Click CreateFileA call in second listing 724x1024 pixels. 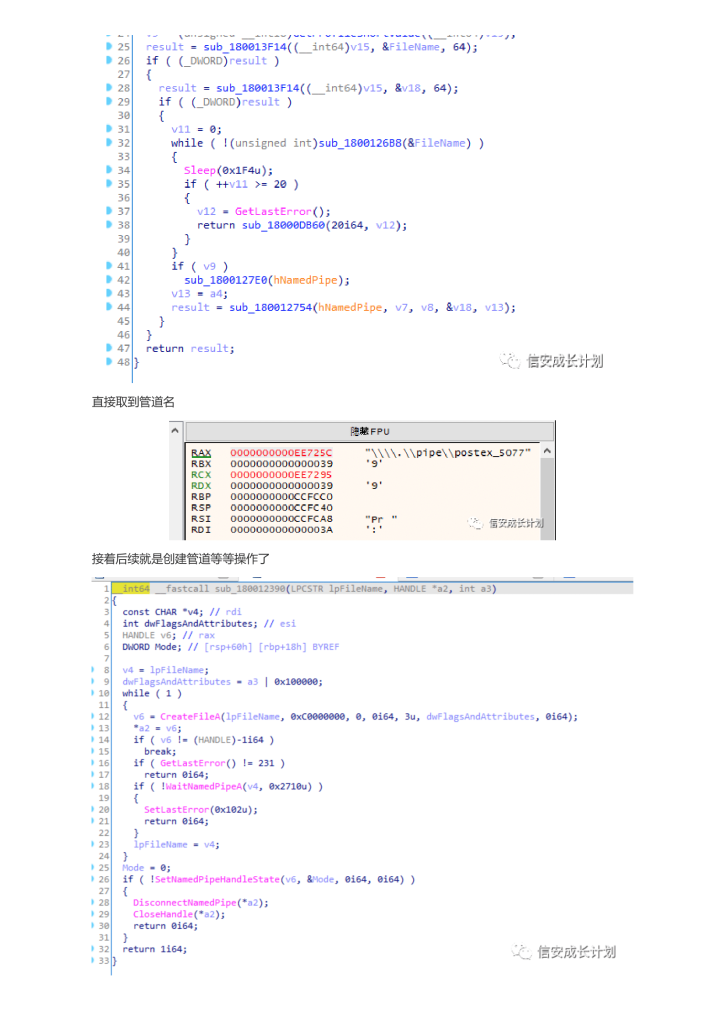coord(190,716)
